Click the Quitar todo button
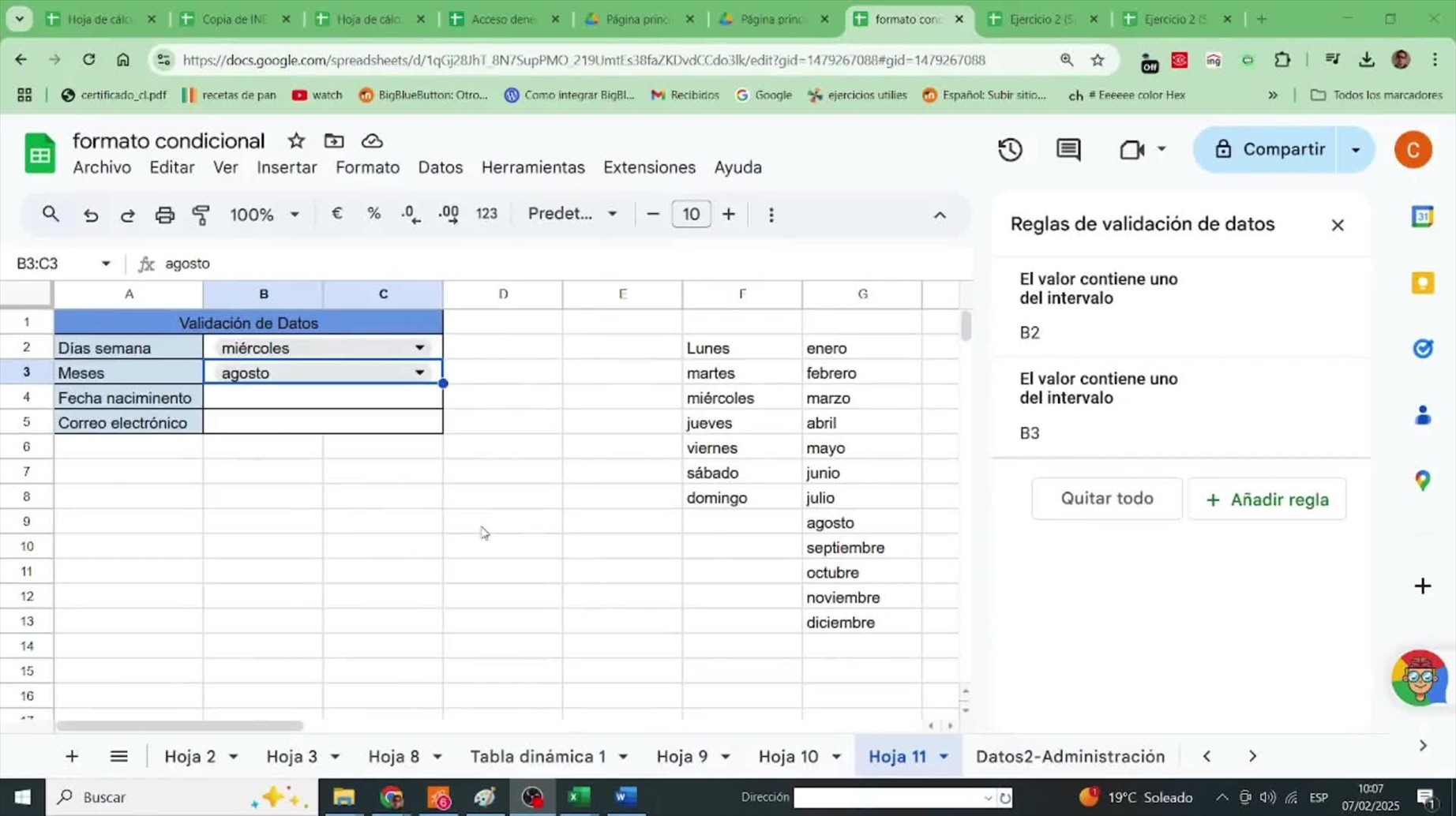Image resolution: width=1456 pixels, height=816 pixels. tap(1107, 498)
